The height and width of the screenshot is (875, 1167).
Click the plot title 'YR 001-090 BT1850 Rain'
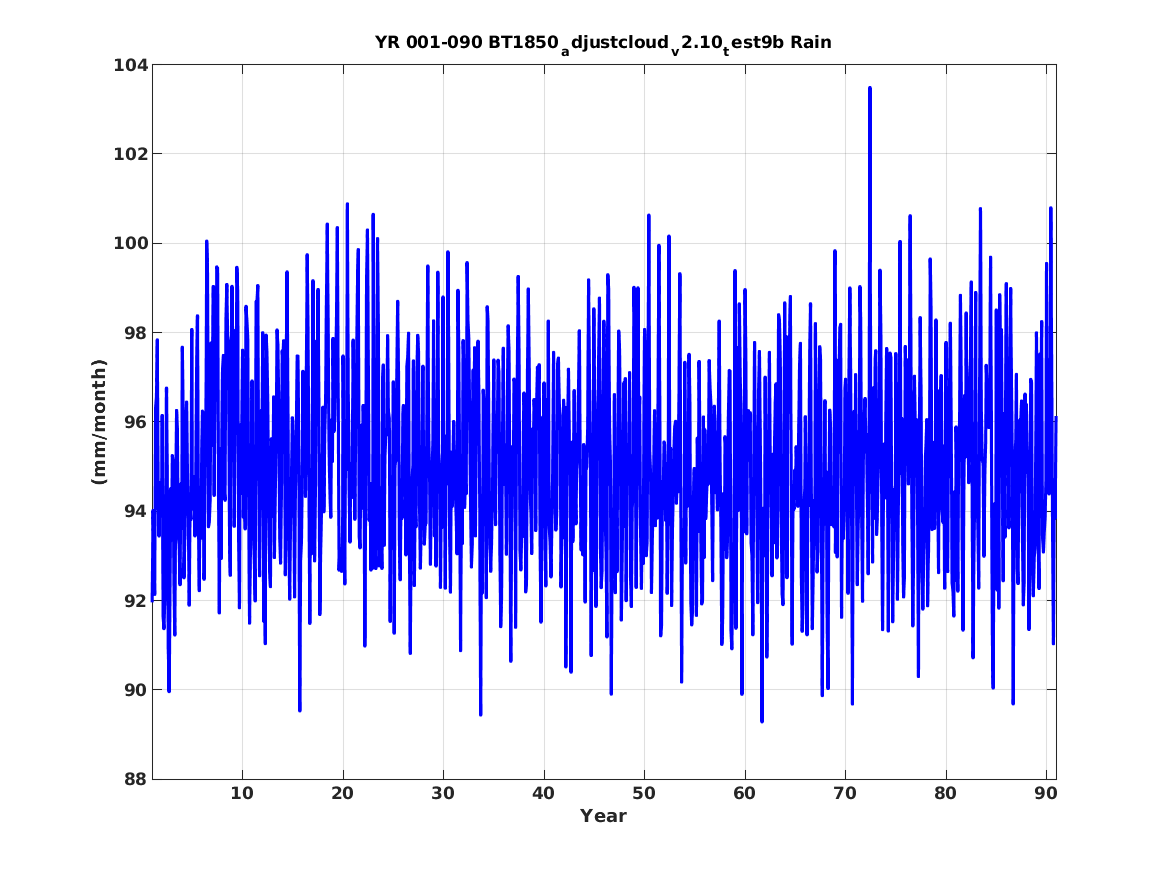pos(603,44)
